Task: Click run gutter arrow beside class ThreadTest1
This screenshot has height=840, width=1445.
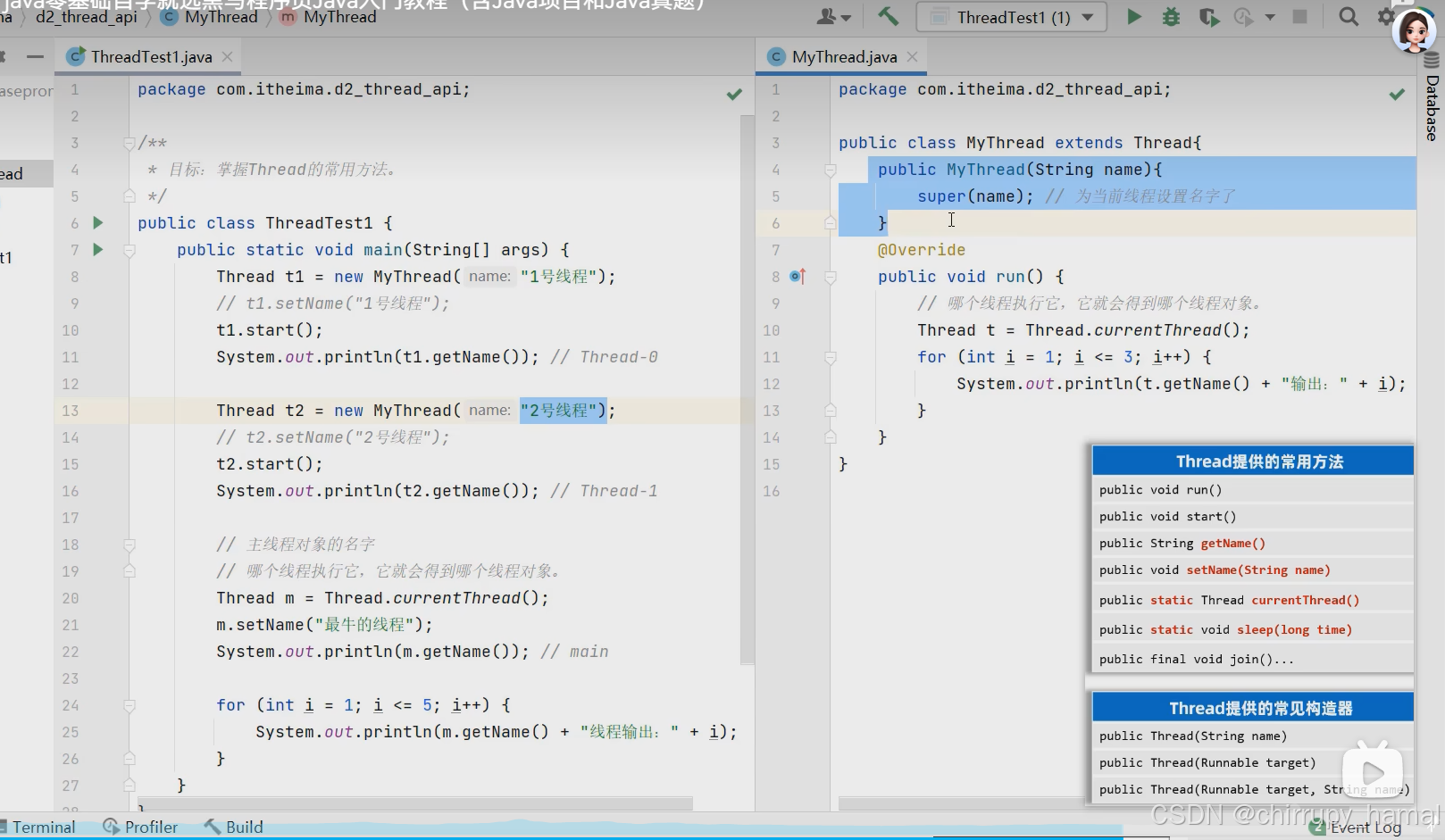Action: point(98,222)
